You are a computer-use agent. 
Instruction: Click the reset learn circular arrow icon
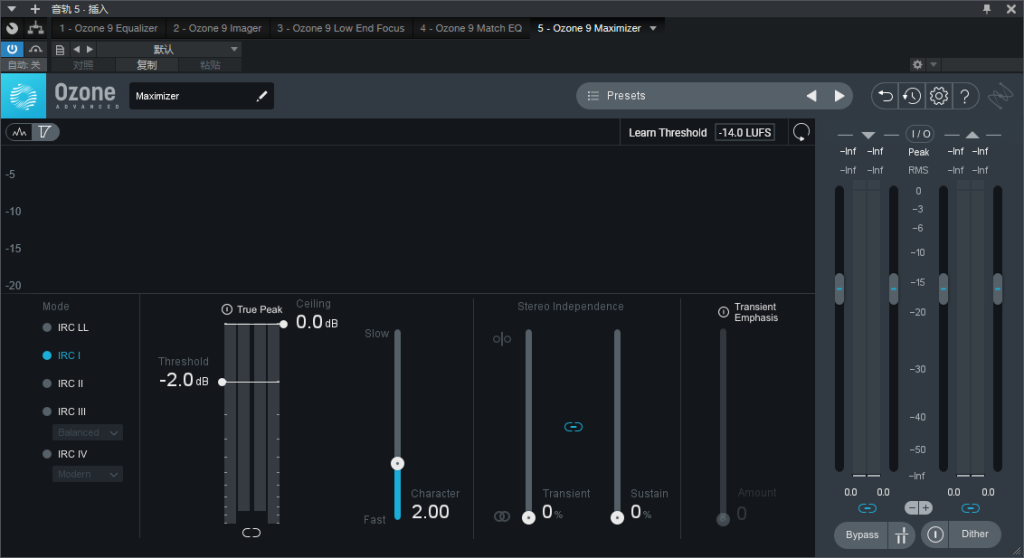(x=801, y=132)
